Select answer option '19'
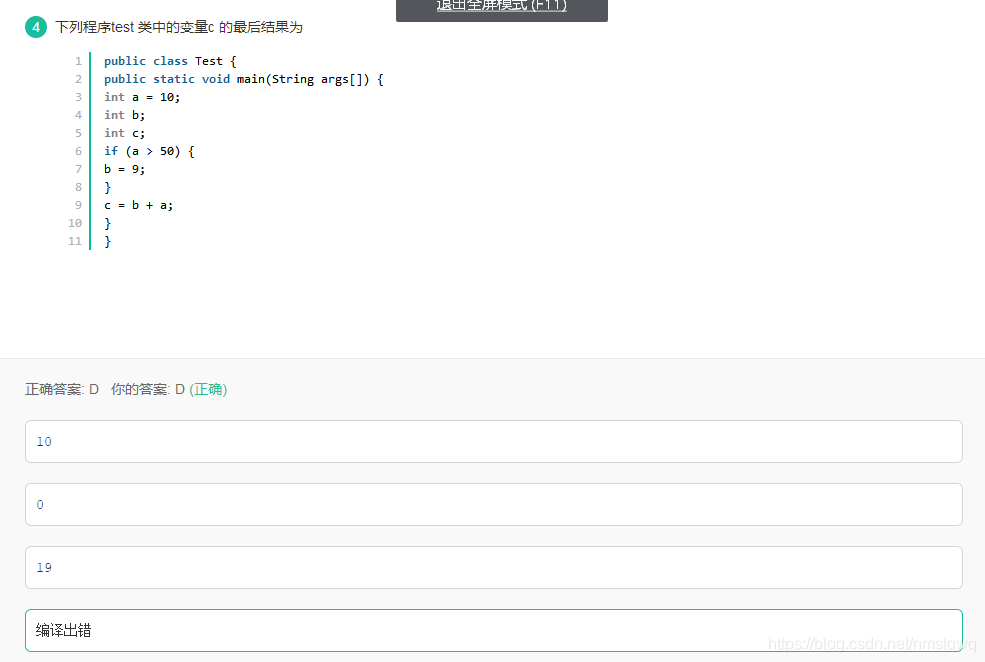The width and height of the screenshot is (985, 662). [x=494, y=567]
